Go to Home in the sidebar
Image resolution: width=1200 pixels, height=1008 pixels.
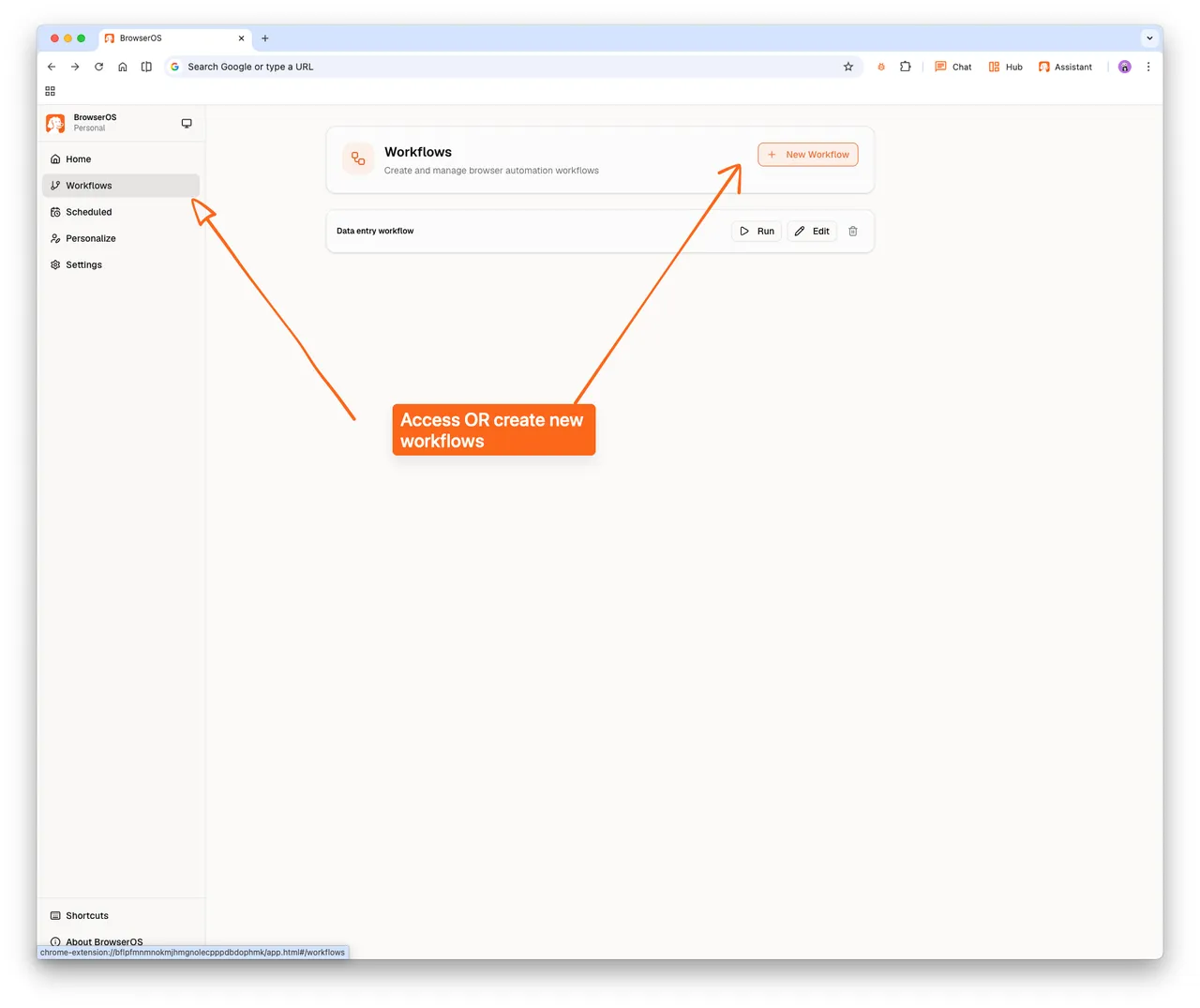[x=121, y=159]
